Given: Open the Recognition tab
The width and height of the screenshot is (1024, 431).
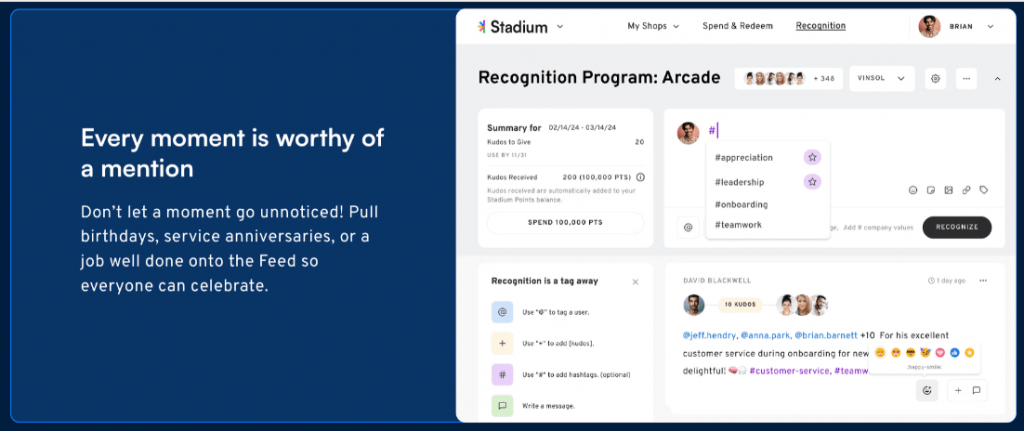Looking at the screenshot, I should coord(820,26).
